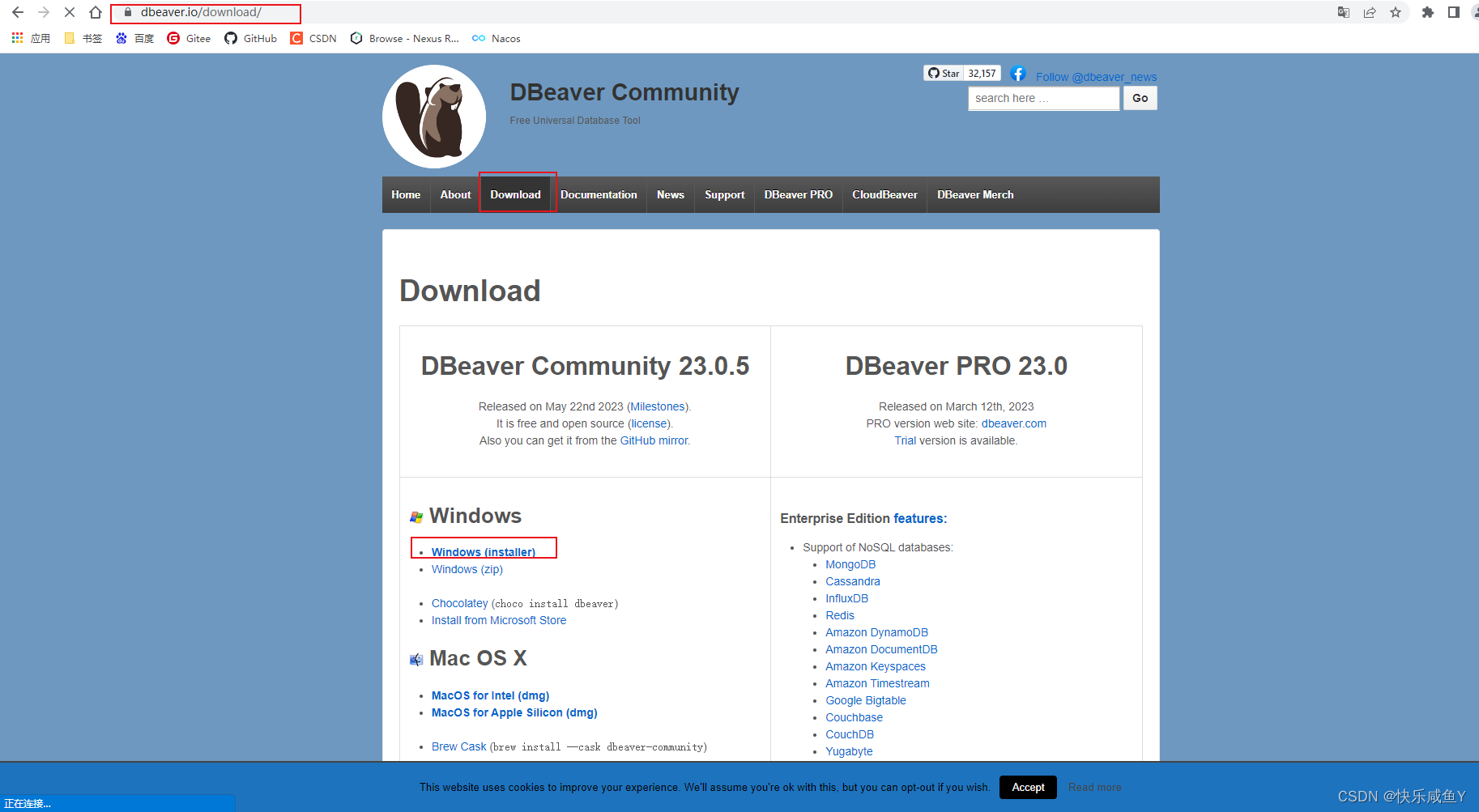Click the Enterprise Edition features link

(x=919, y=518)
